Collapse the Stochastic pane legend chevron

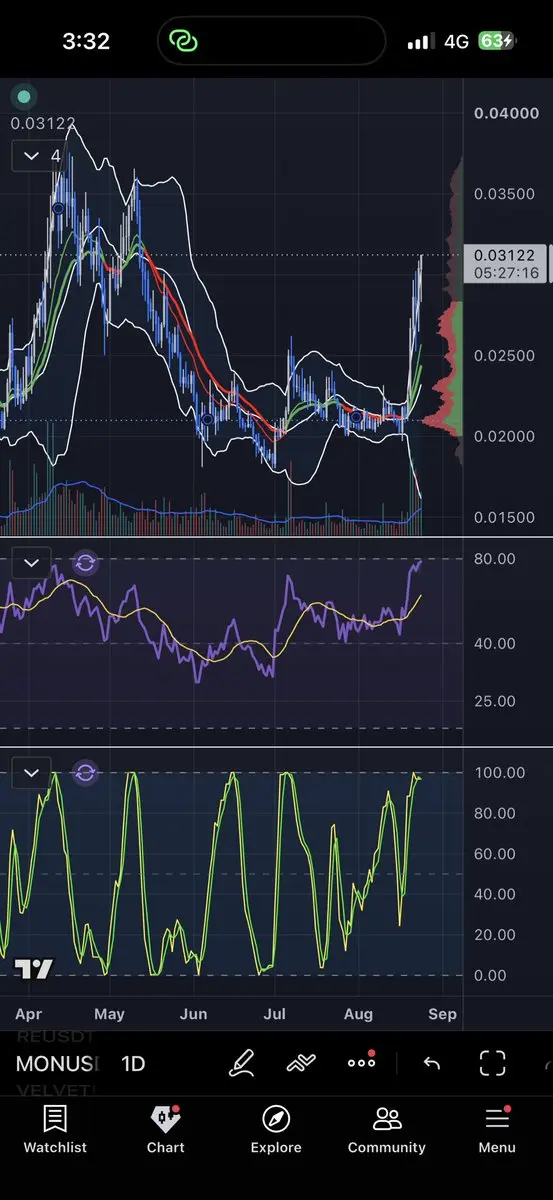[x=31, y=772]
